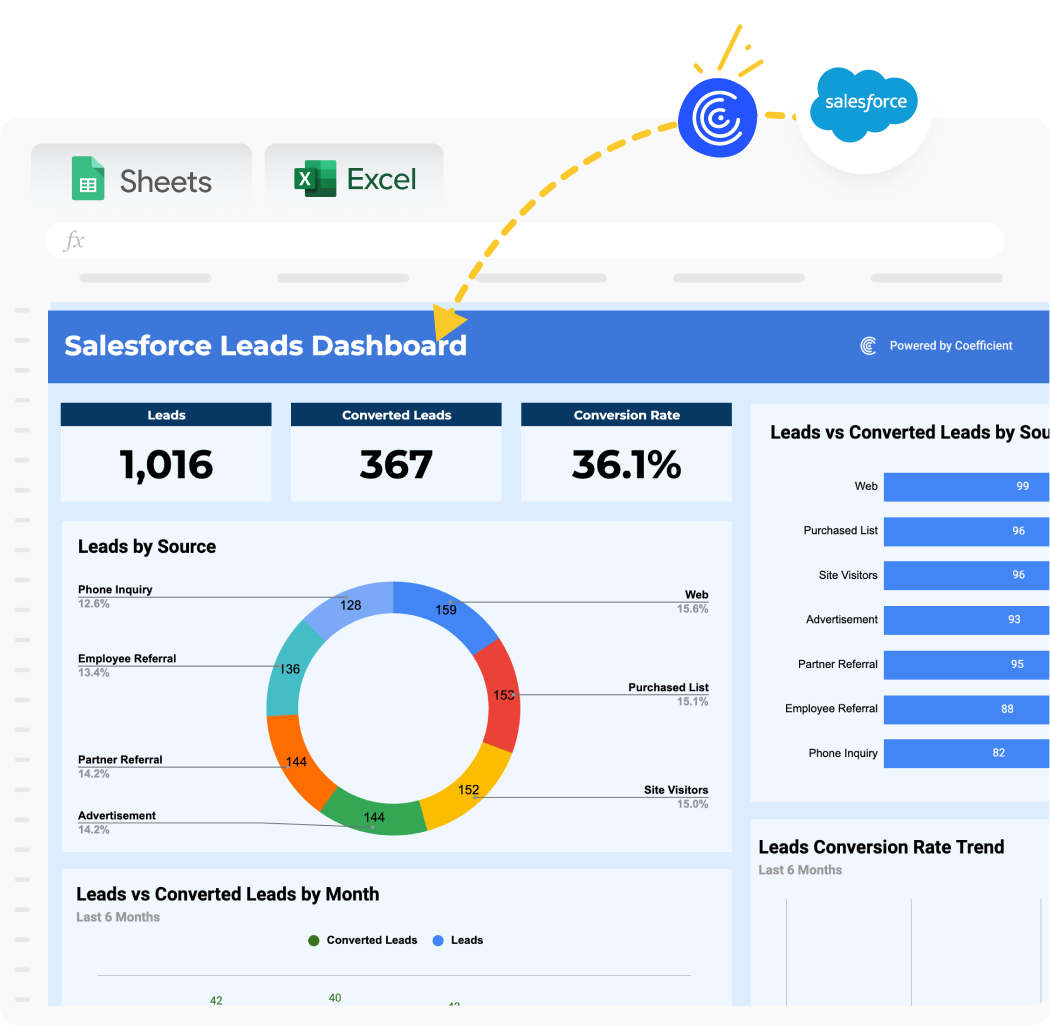
Task: Click the Excel green X icon
Action: point(315,178)
